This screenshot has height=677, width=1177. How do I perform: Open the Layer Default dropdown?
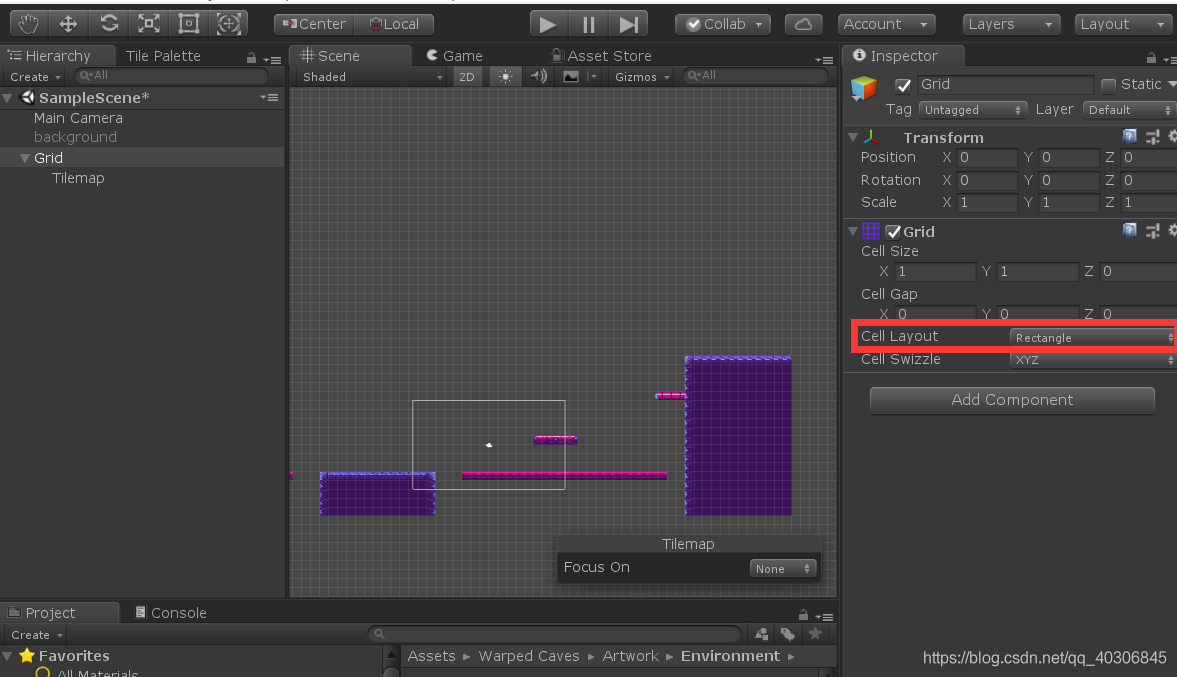(x=1130, y=110)
